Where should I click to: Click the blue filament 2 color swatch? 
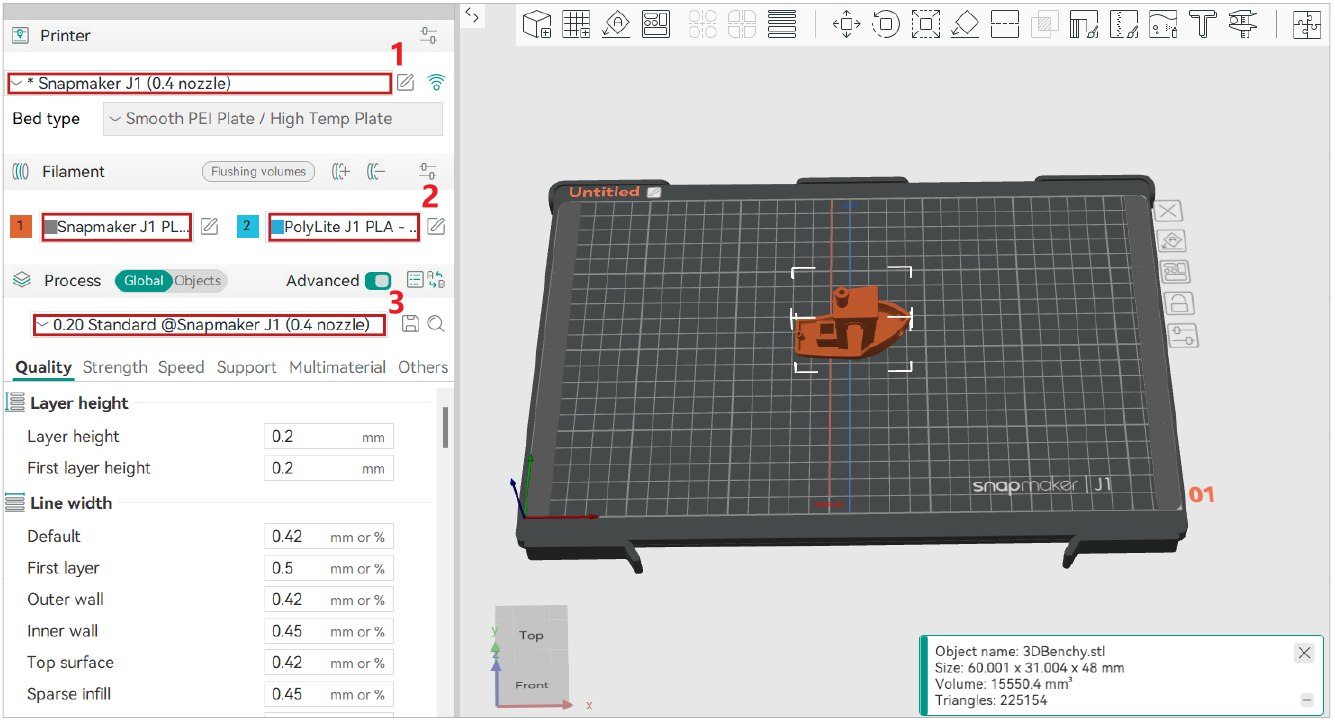(x=248, y=227)
